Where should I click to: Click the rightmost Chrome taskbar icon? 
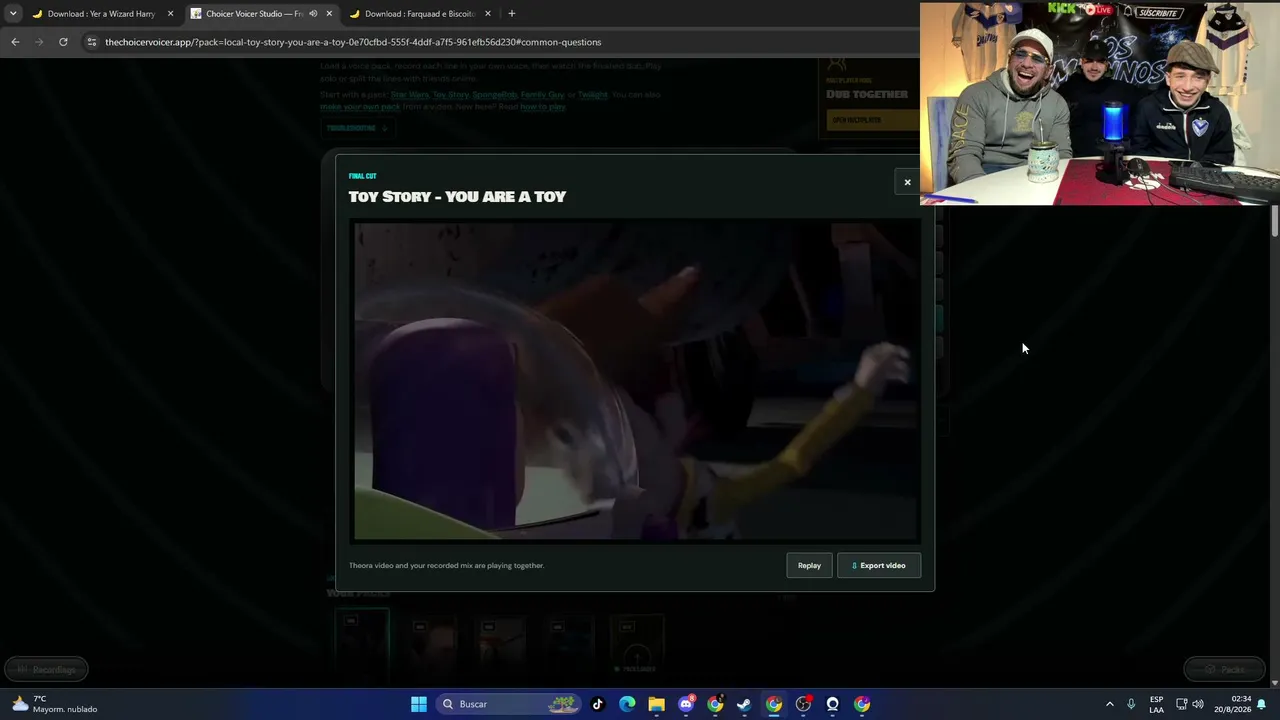(x=862, y=704)
